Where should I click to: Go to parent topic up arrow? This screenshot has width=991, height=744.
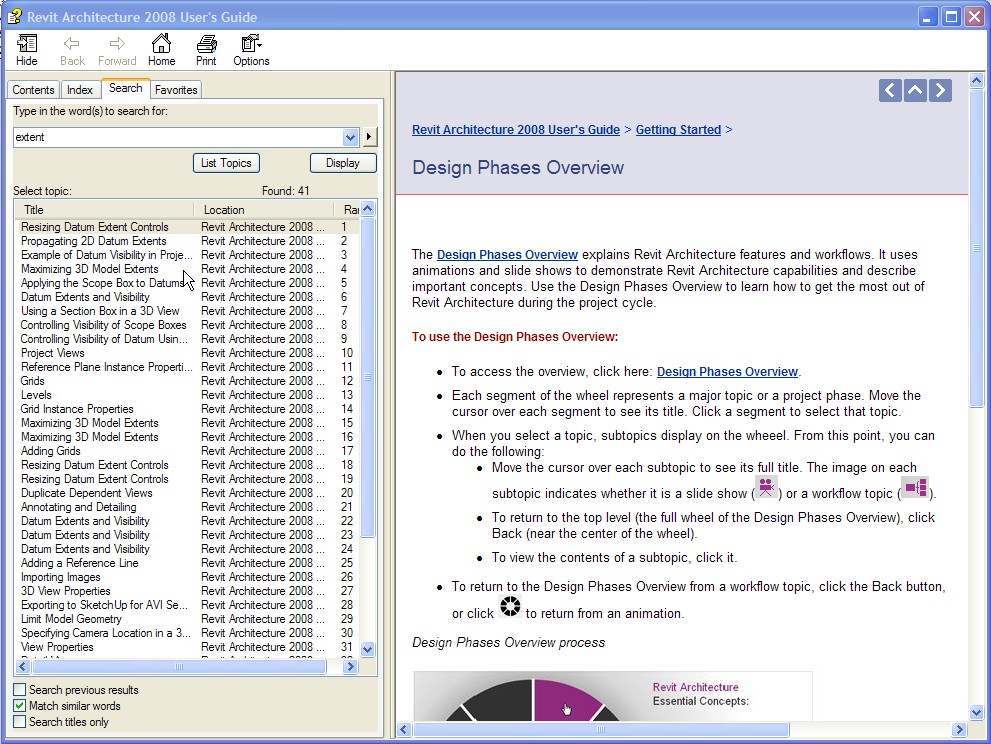(x=915, y=91)
